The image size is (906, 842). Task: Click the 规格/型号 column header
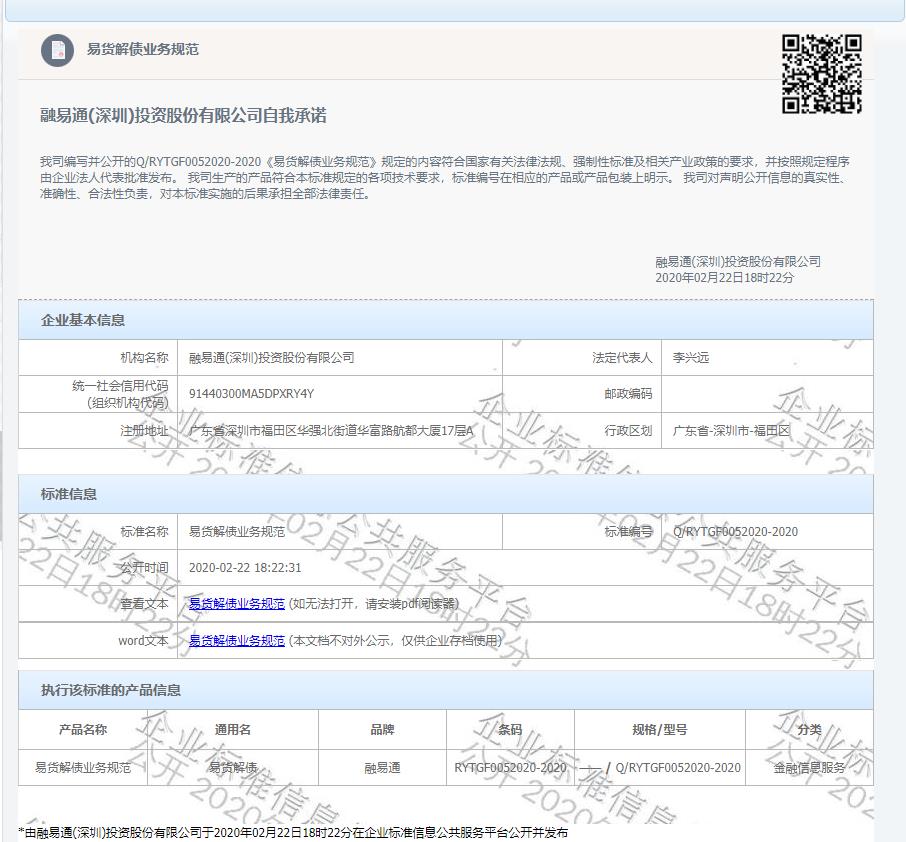(x=660, y=730)
